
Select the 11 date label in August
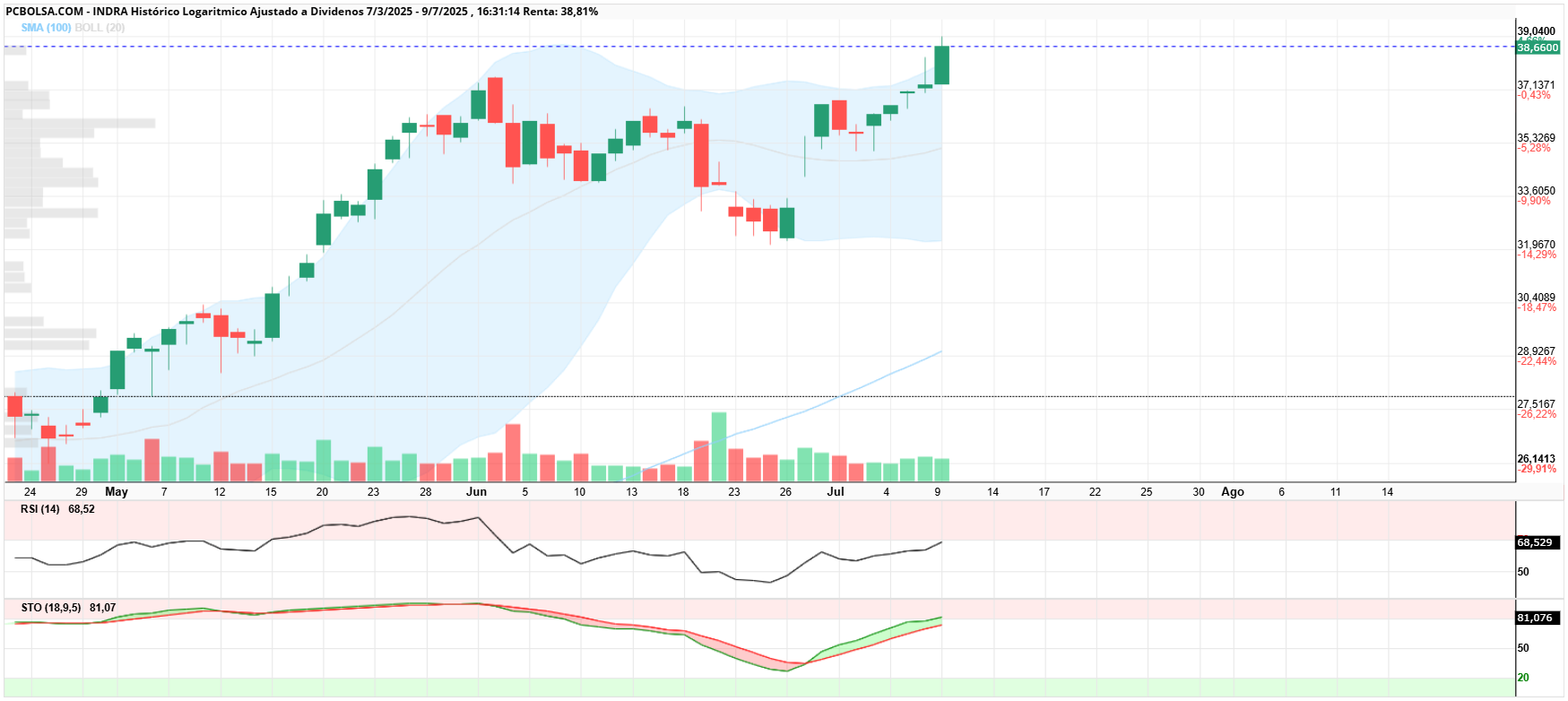point(1336,492)
